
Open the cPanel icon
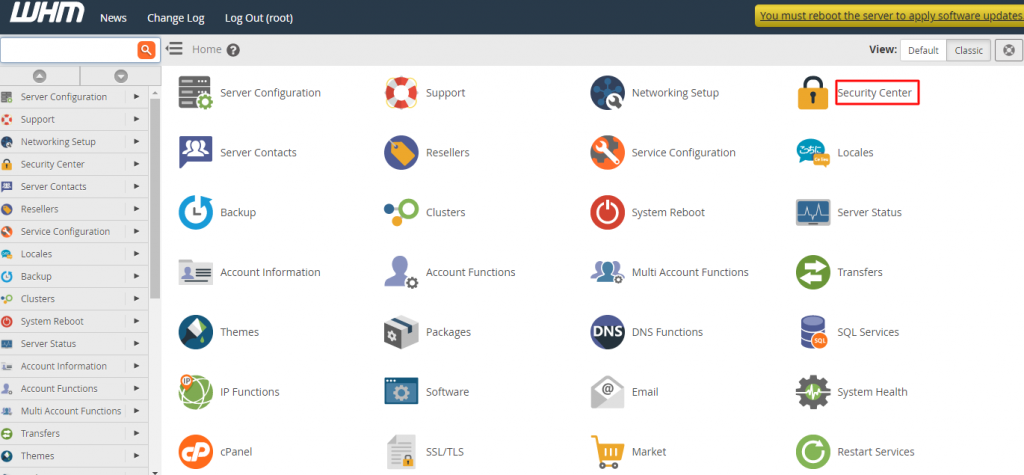(195, 451)
